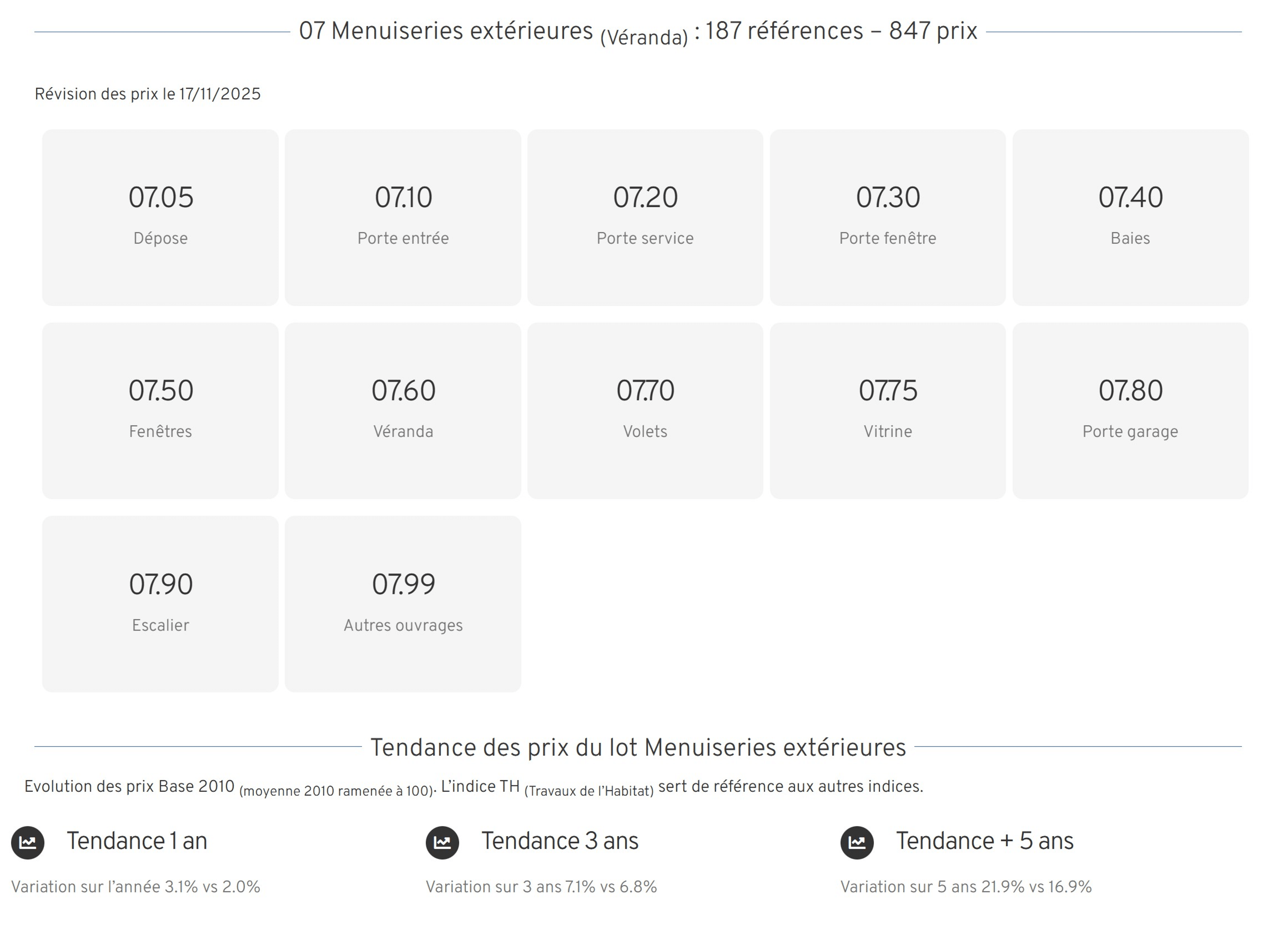Select the 07.75 Vitrine card
The width and height of the screenshot is (1288, 930).
(887, 411)
